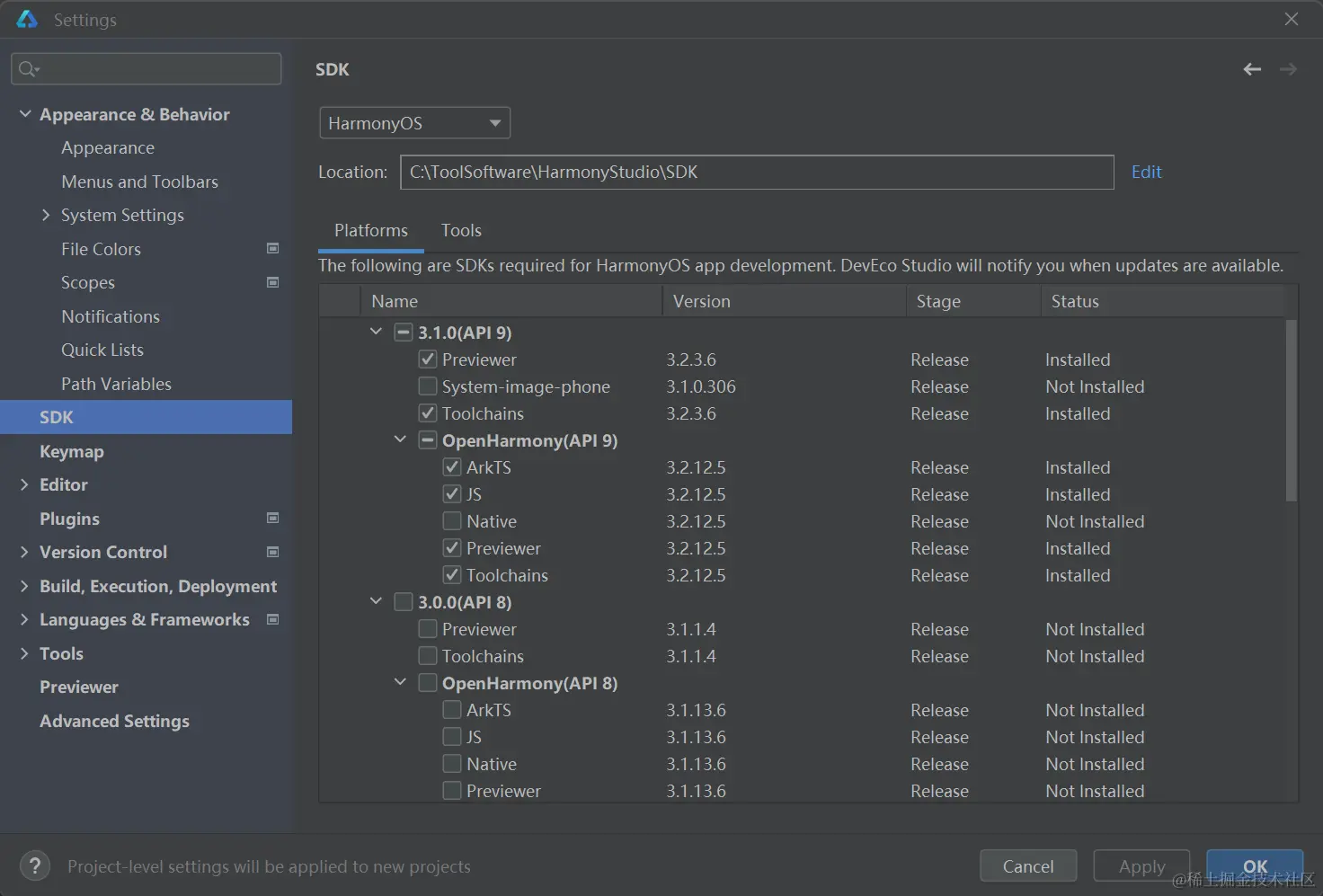Collapse the OpenHarmony(API 9) tree node
1323x896 pixels.
pos(400,439)
